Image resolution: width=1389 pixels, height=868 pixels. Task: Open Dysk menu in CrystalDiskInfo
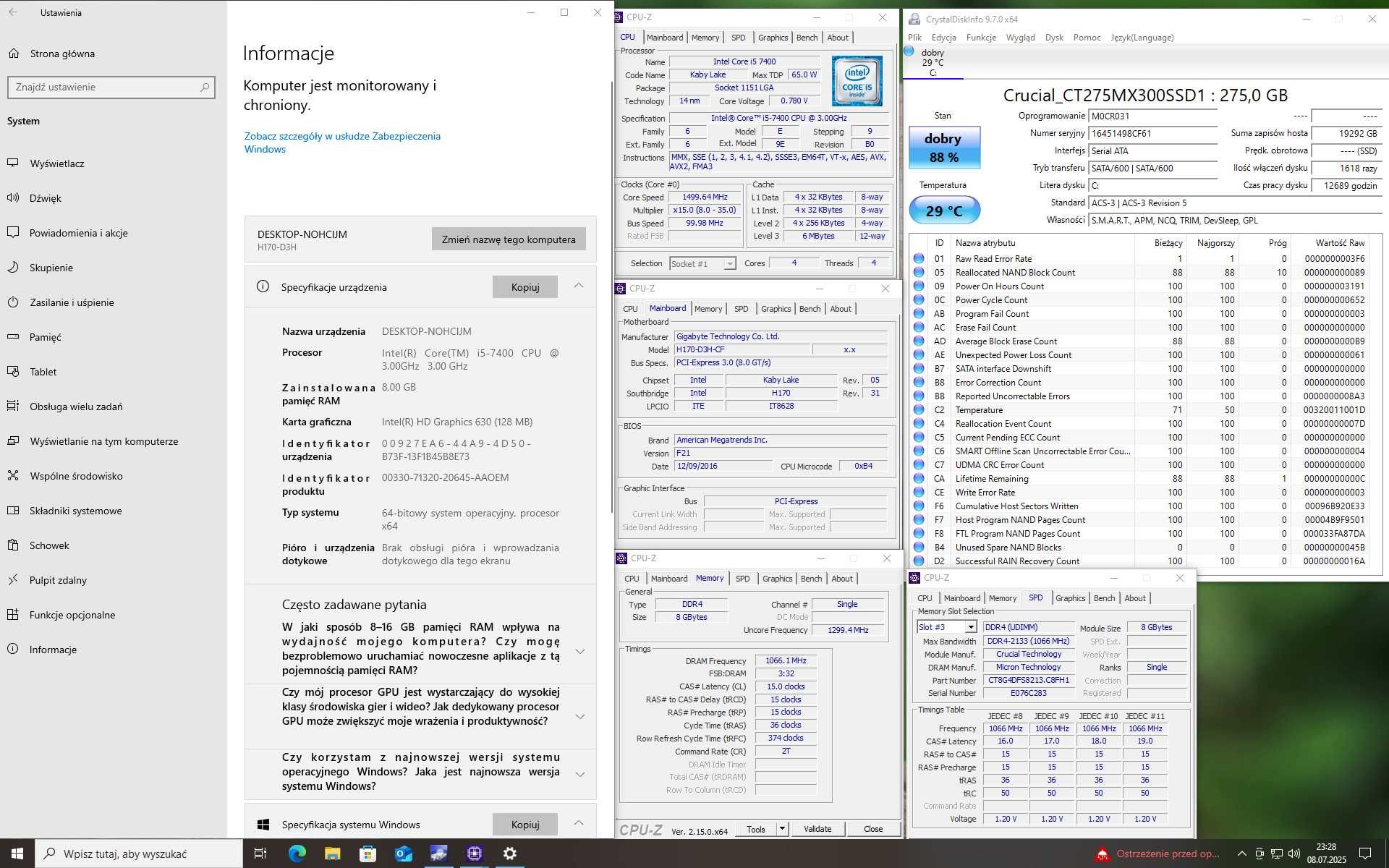1054,38
